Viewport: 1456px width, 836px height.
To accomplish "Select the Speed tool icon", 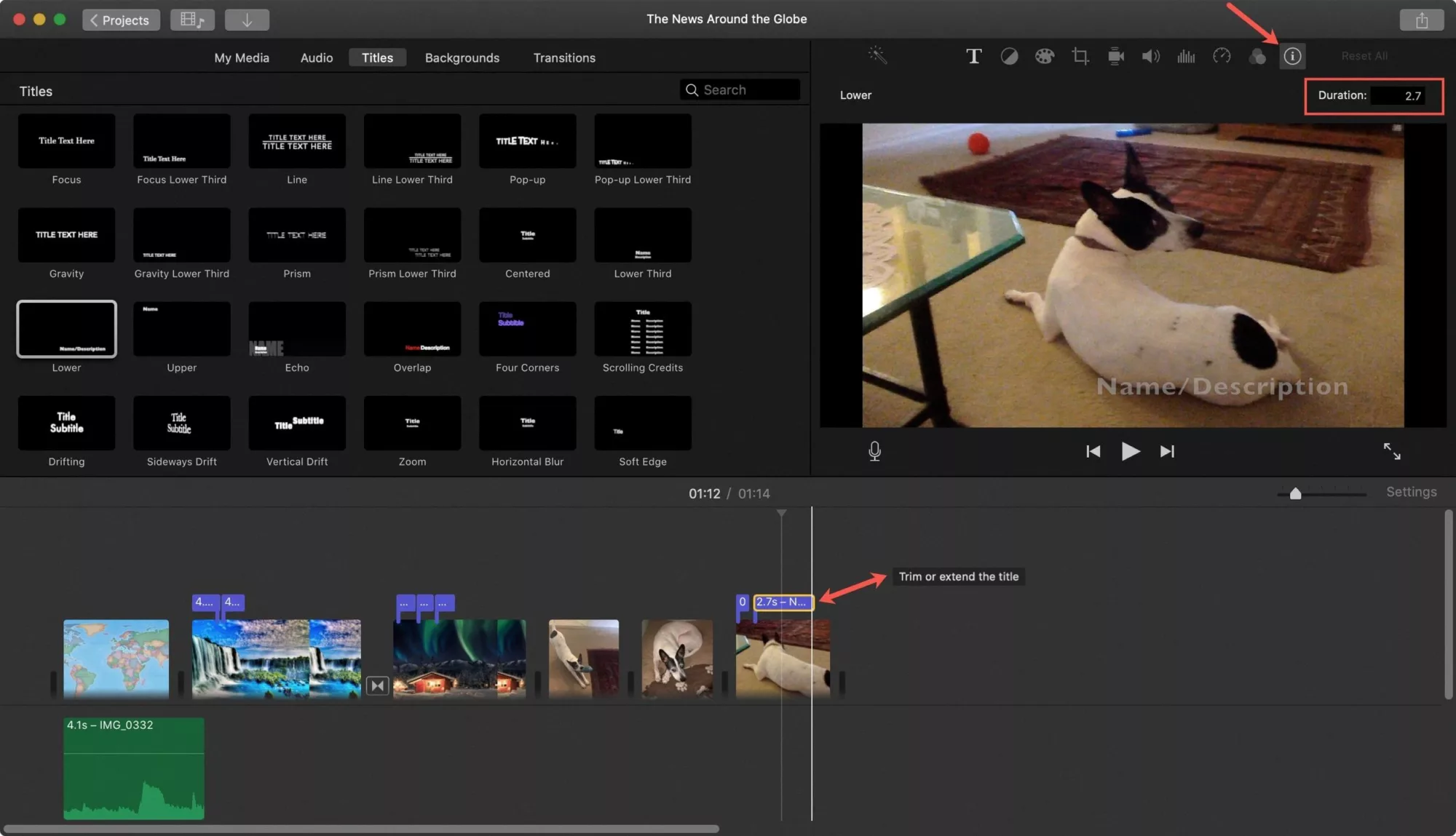I will 1221,56.
